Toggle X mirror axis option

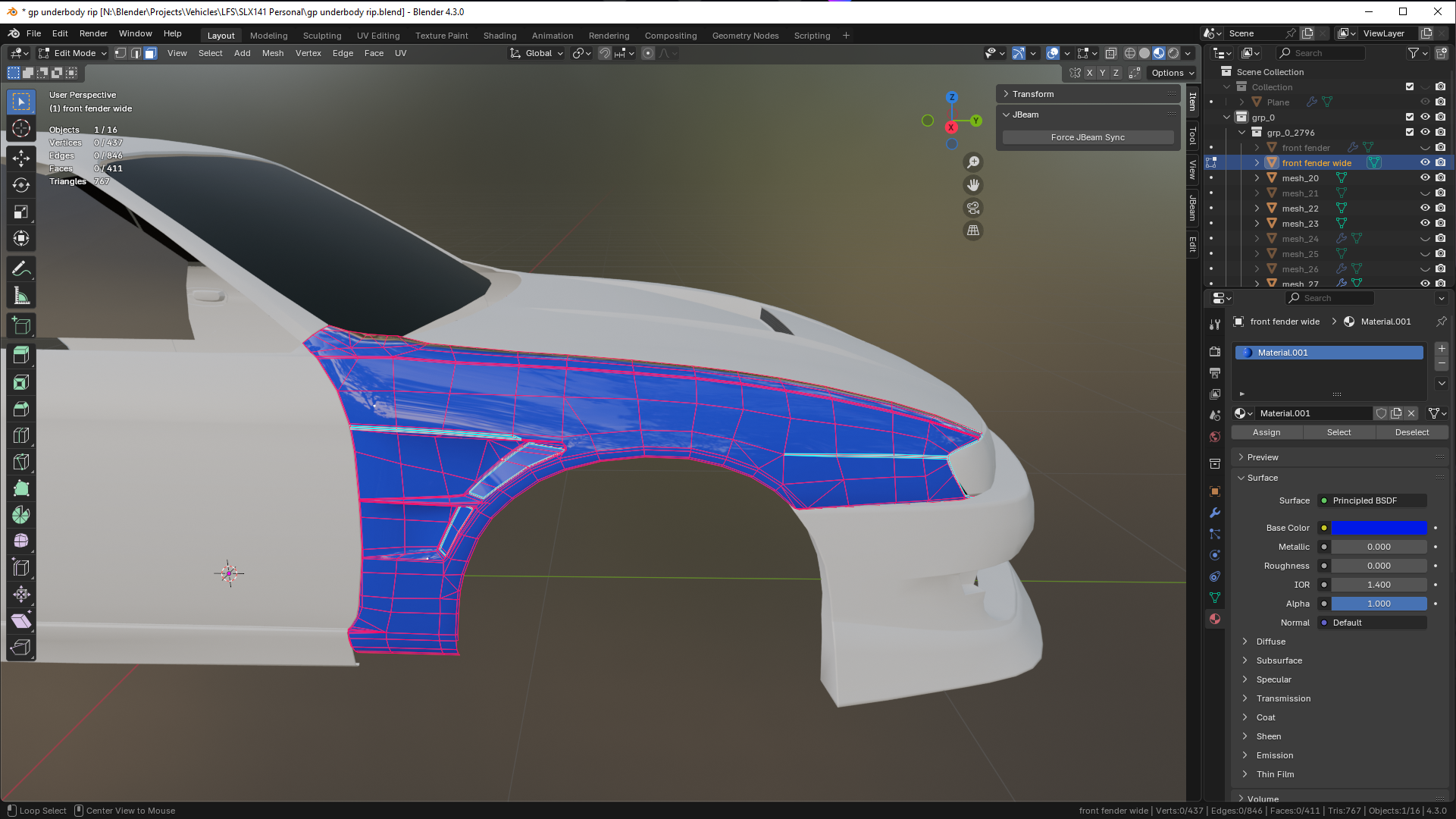[1089, 73]
